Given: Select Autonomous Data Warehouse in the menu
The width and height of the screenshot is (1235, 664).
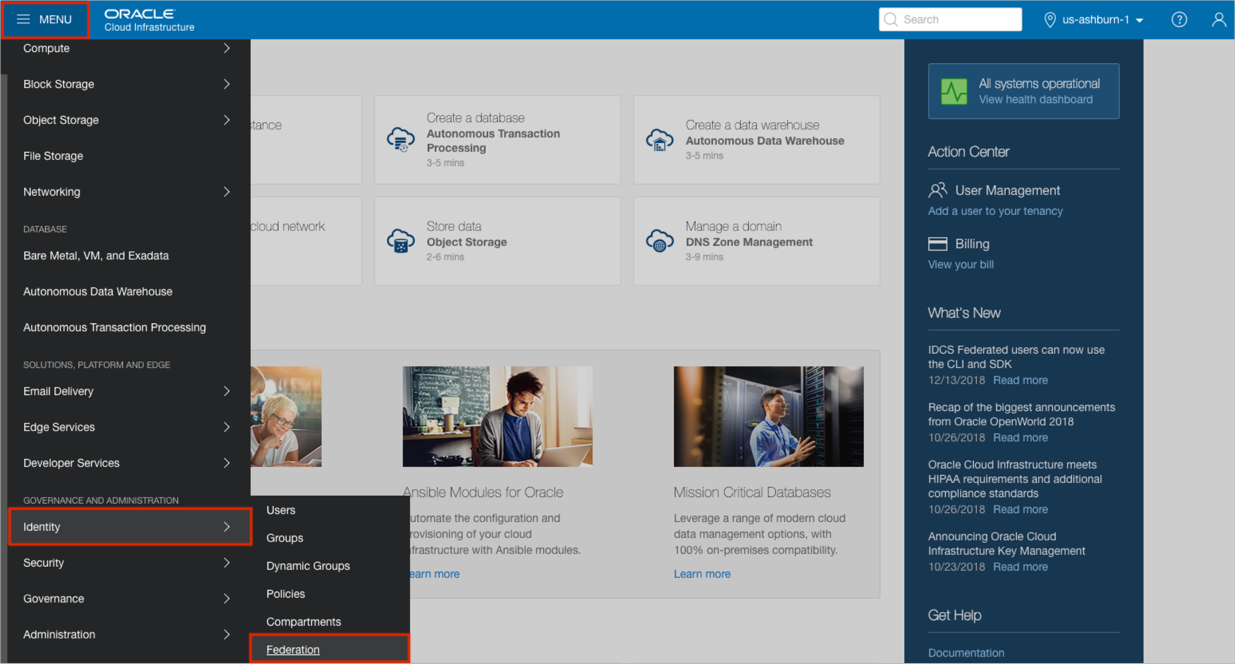Looking at the screenshot, I should (98, 292).
